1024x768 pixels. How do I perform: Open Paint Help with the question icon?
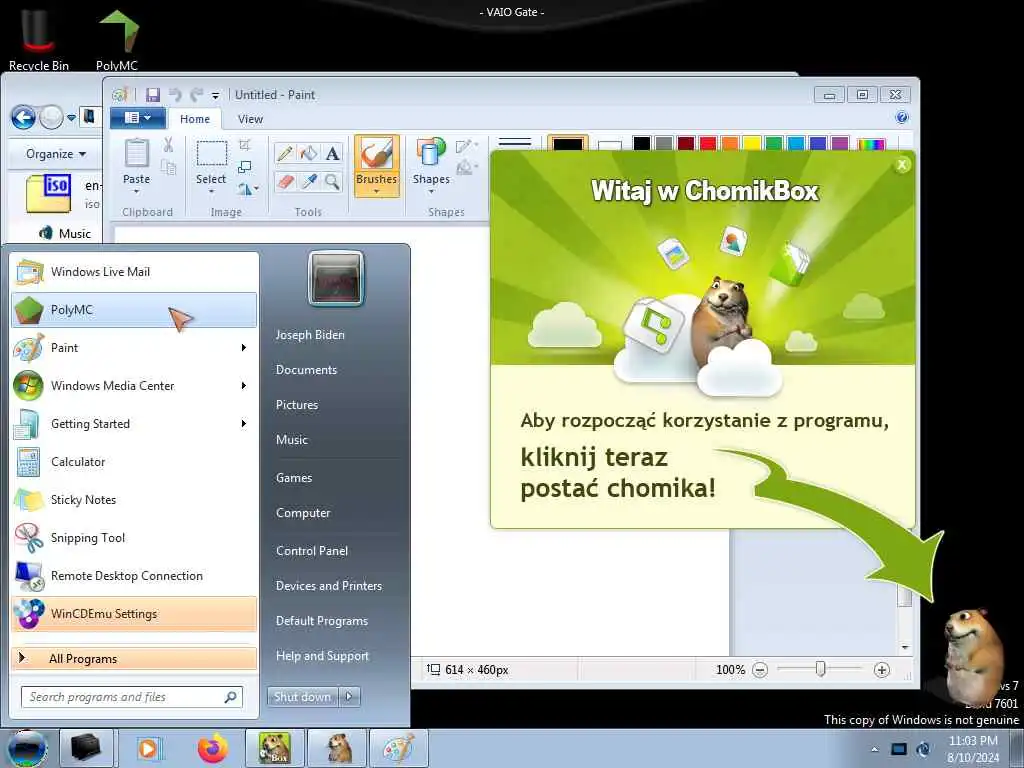(902, 118)
